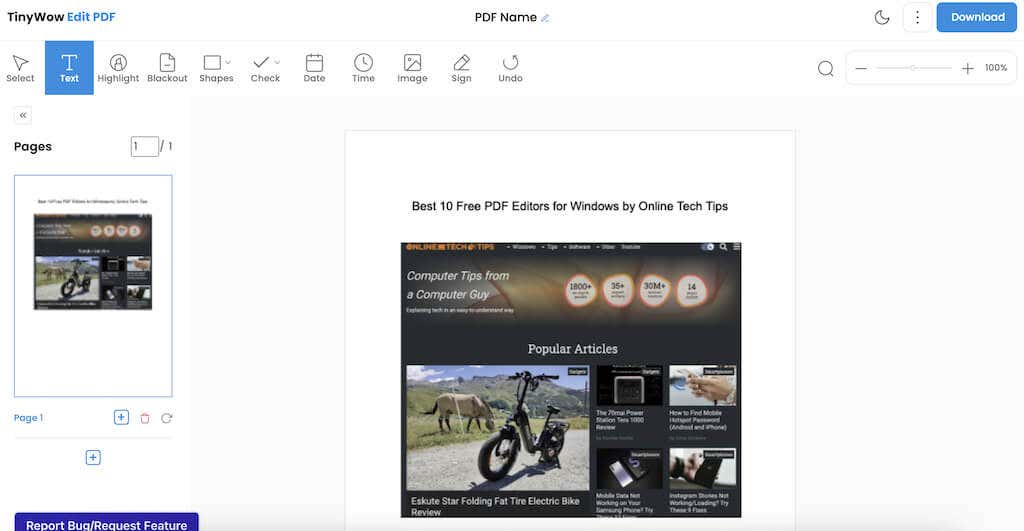The height and width of the screenshot is (531, 1024).
Task: Expand the Shapes dropdown arrow
Action: click(x=228, y=63)
